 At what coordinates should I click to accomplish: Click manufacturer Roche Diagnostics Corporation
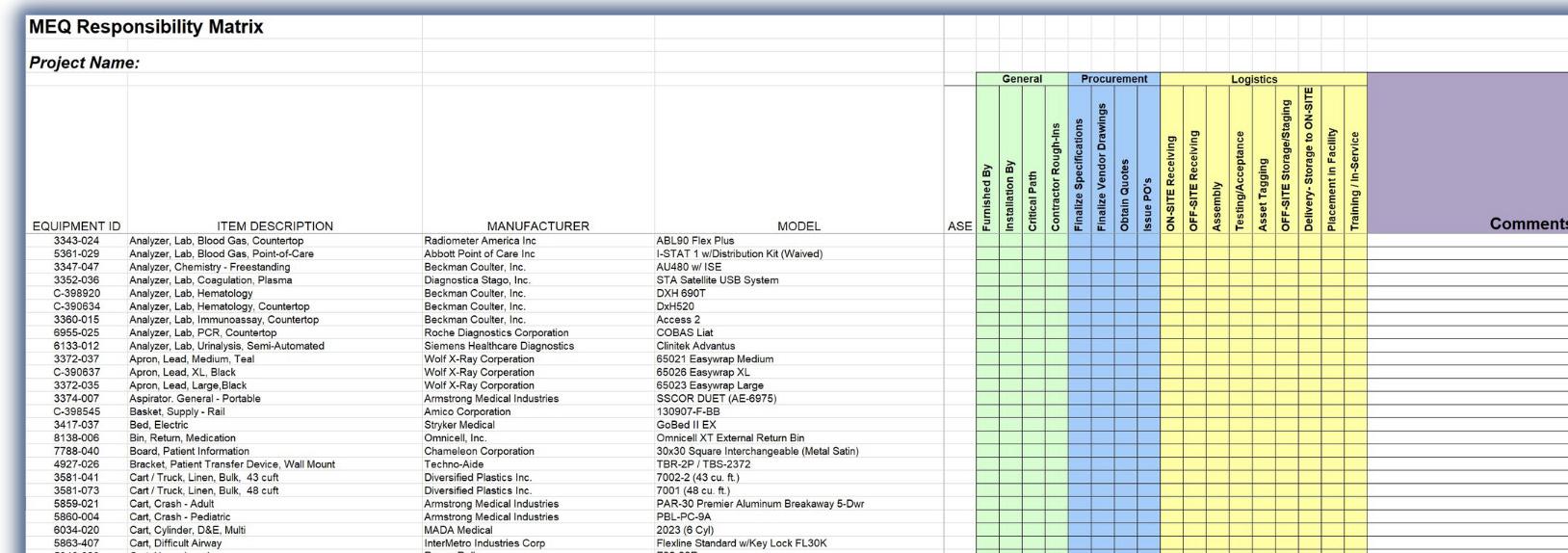click(x=496, y=333)
